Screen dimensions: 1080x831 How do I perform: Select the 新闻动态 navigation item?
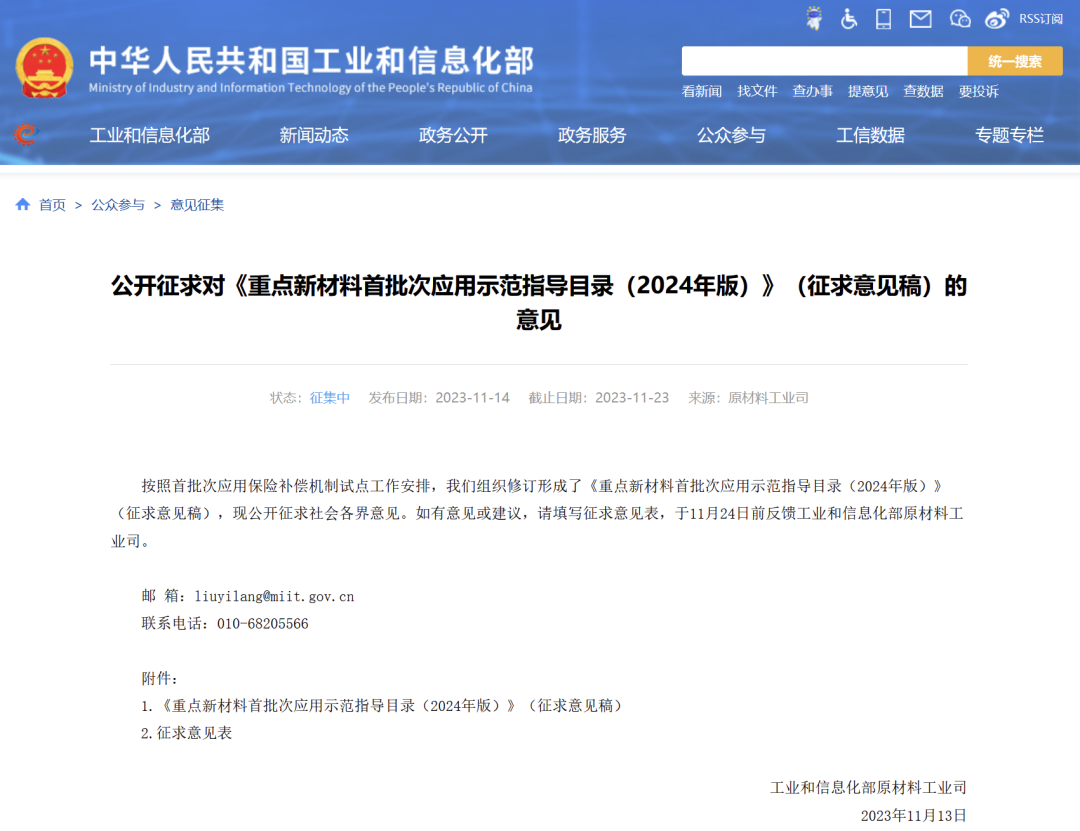(314, 135)
